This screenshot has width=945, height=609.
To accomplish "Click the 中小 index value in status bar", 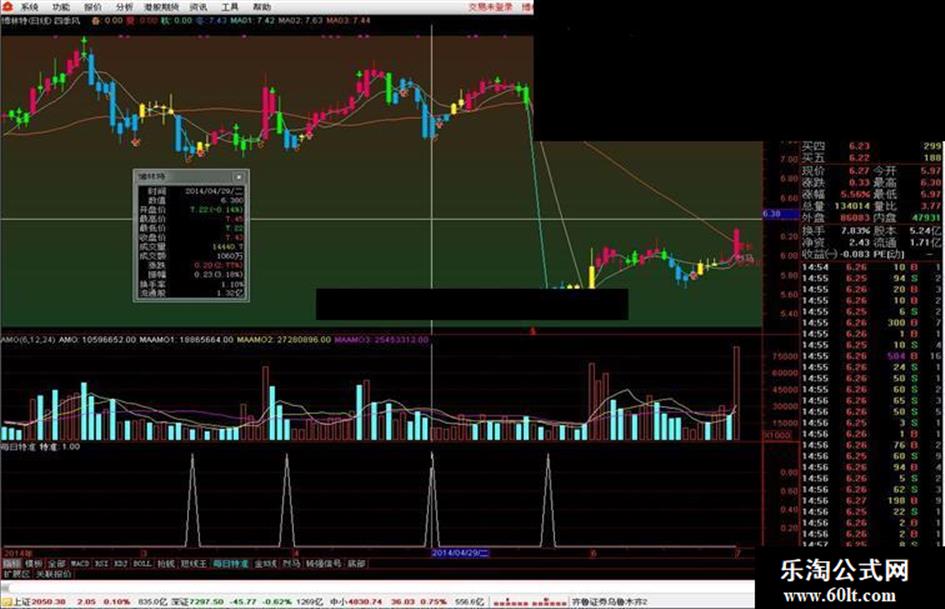I will [363, 602].
